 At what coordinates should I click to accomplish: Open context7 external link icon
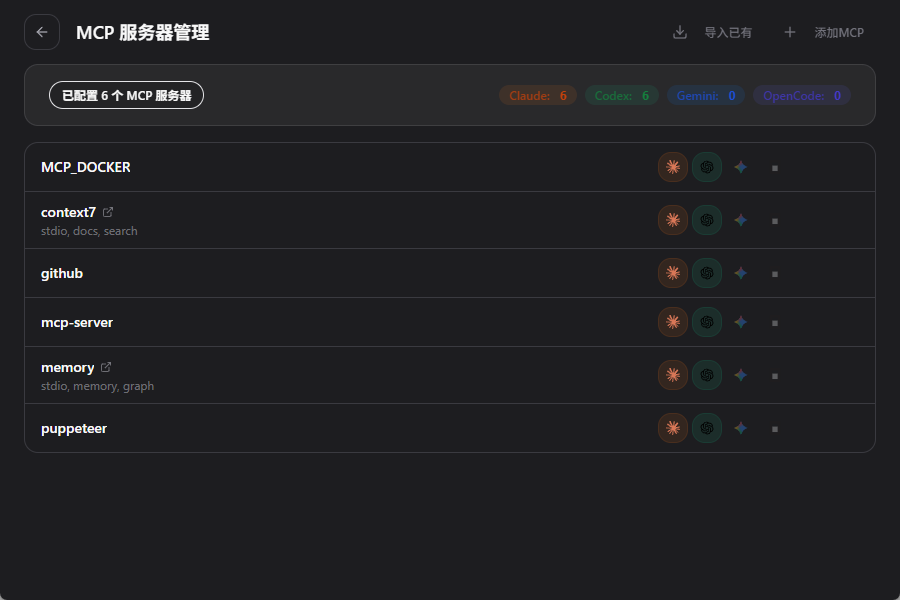pos(108,212)
